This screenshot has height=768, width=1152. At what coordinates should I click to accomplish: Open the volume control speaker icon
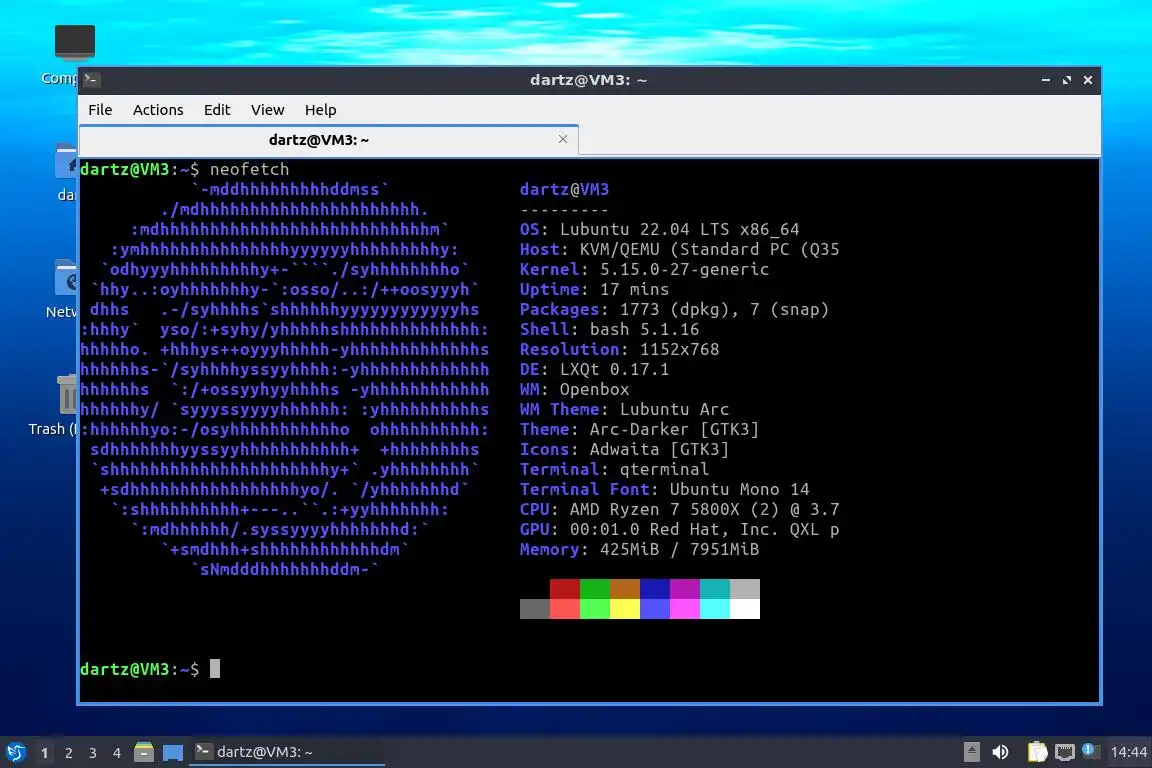click(1000, 752)
